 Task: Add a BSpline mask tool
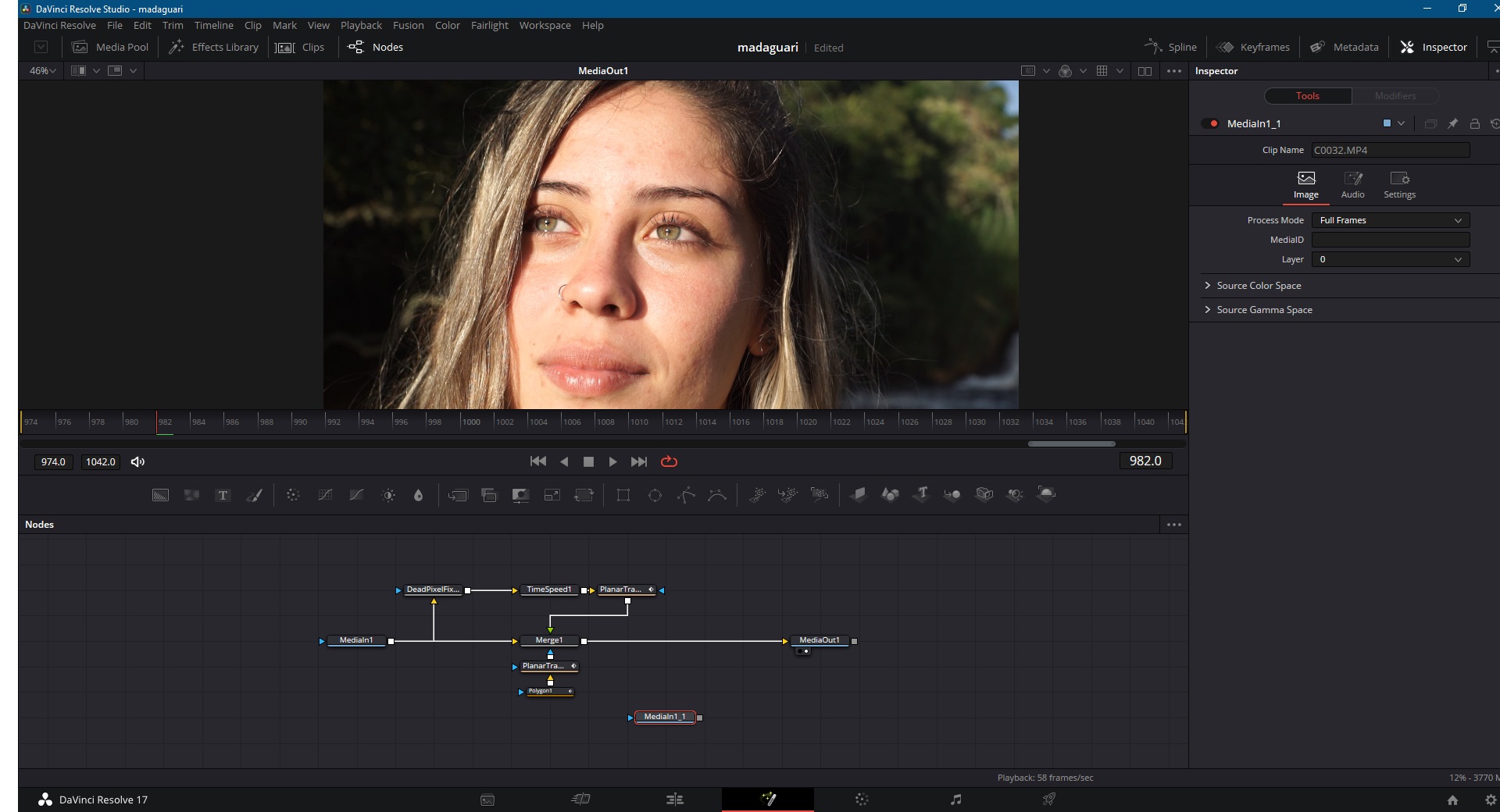click(717, 495)
